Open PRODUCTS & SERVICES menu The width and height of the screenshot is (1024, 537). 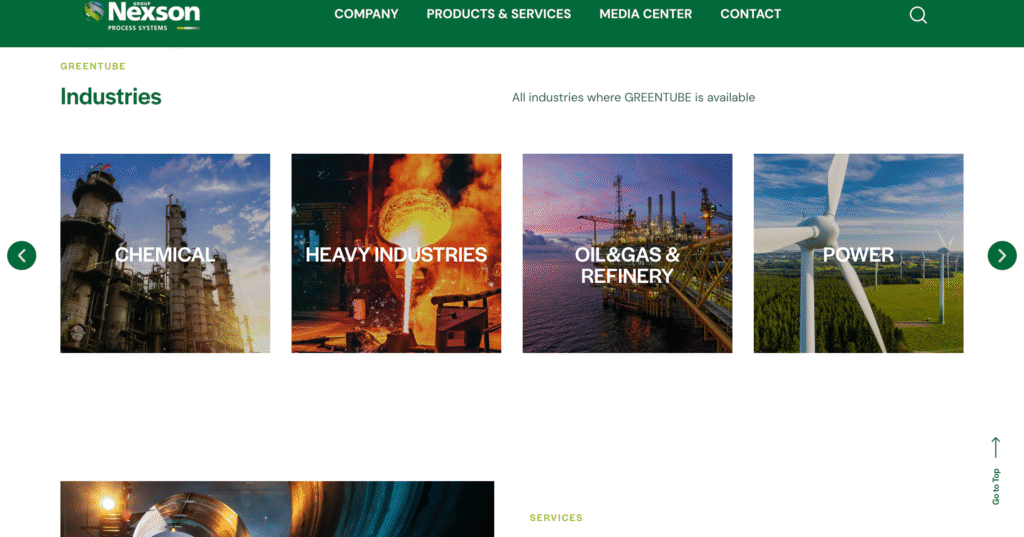(498, 14)
